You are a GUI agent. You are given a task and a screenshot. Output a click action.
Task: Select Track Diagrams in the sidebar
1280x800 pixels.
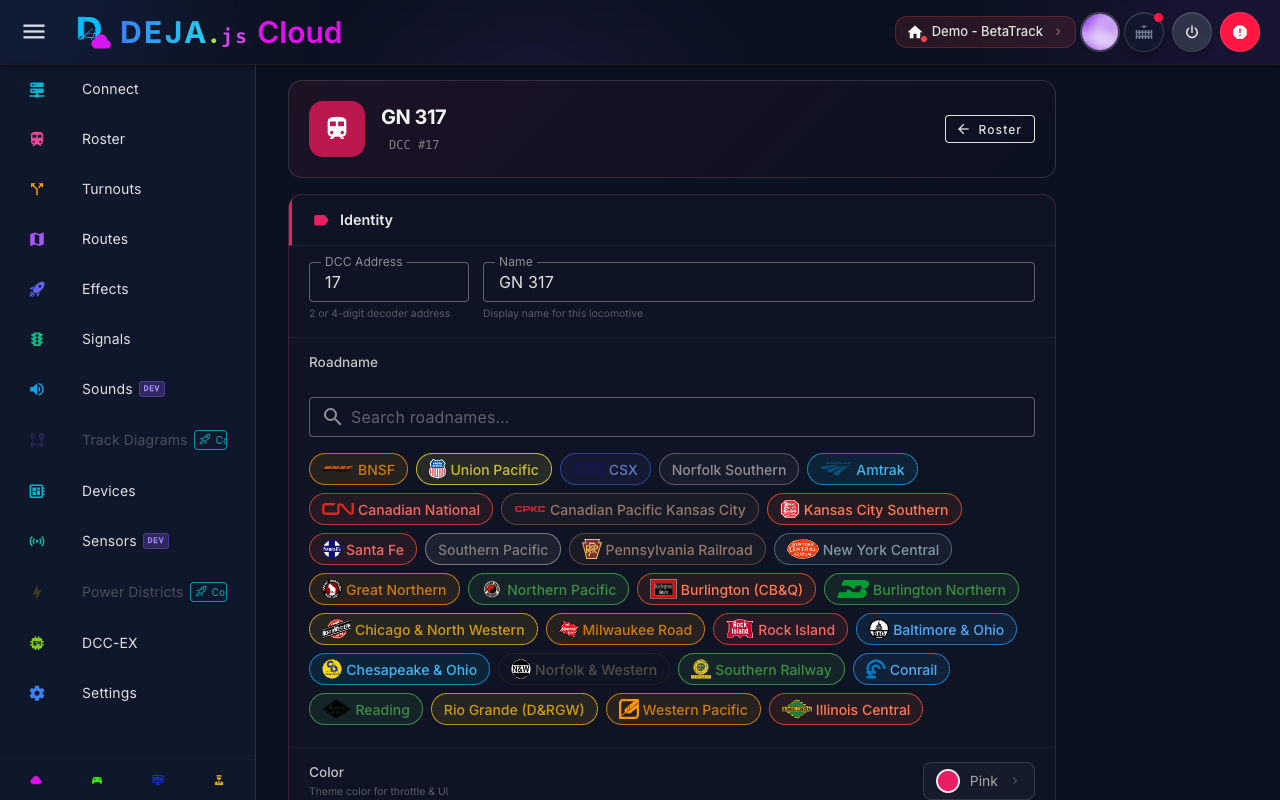point(128,440)
